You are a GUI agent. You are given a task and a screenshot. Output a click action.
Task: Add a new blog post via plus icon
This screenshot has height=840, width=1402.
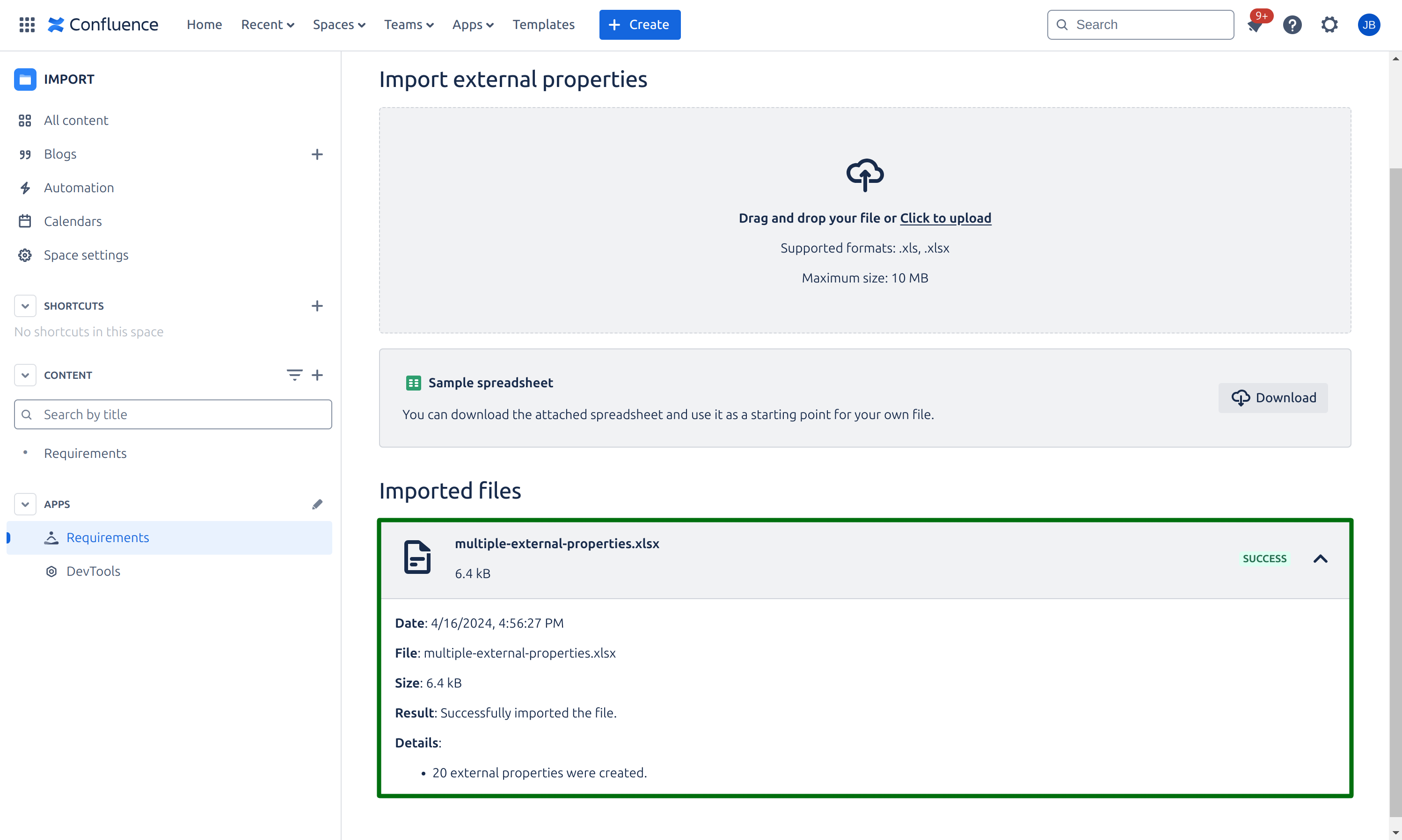coord(317,154)
